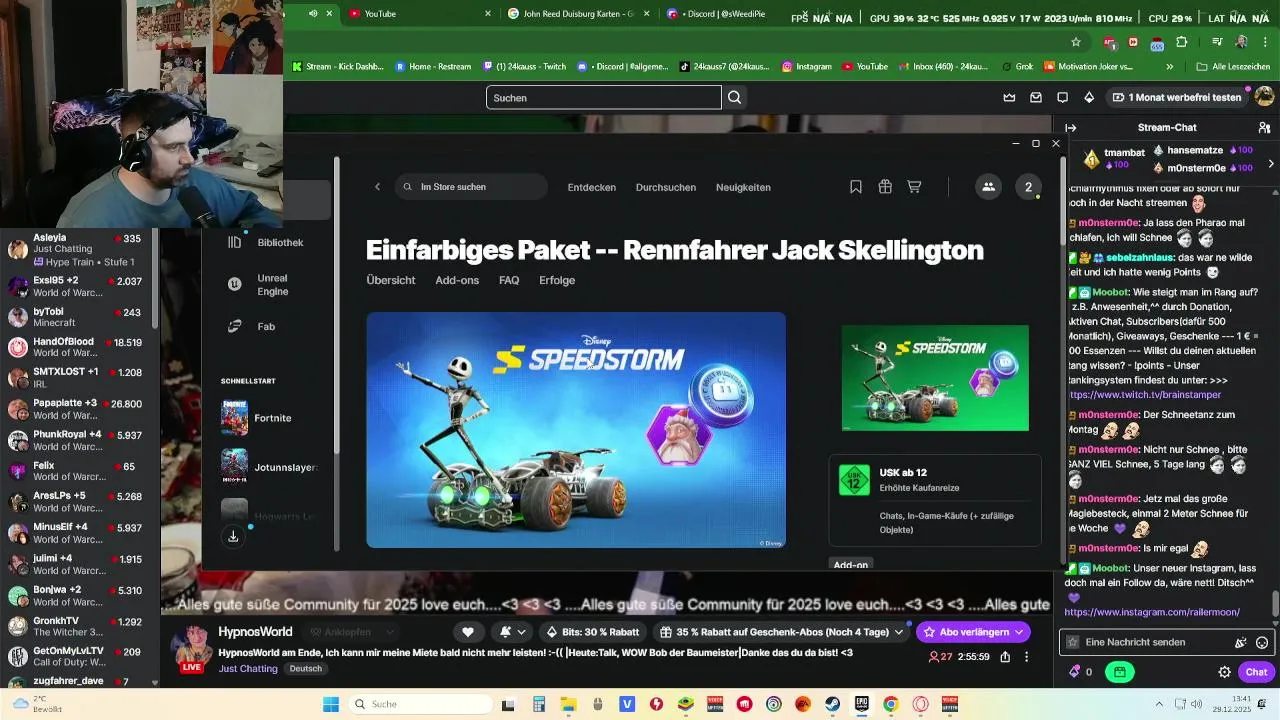Open the chat community users icon
Image resolution: width=1280 pixels, height=720 pixels.
click(1263, 128)
